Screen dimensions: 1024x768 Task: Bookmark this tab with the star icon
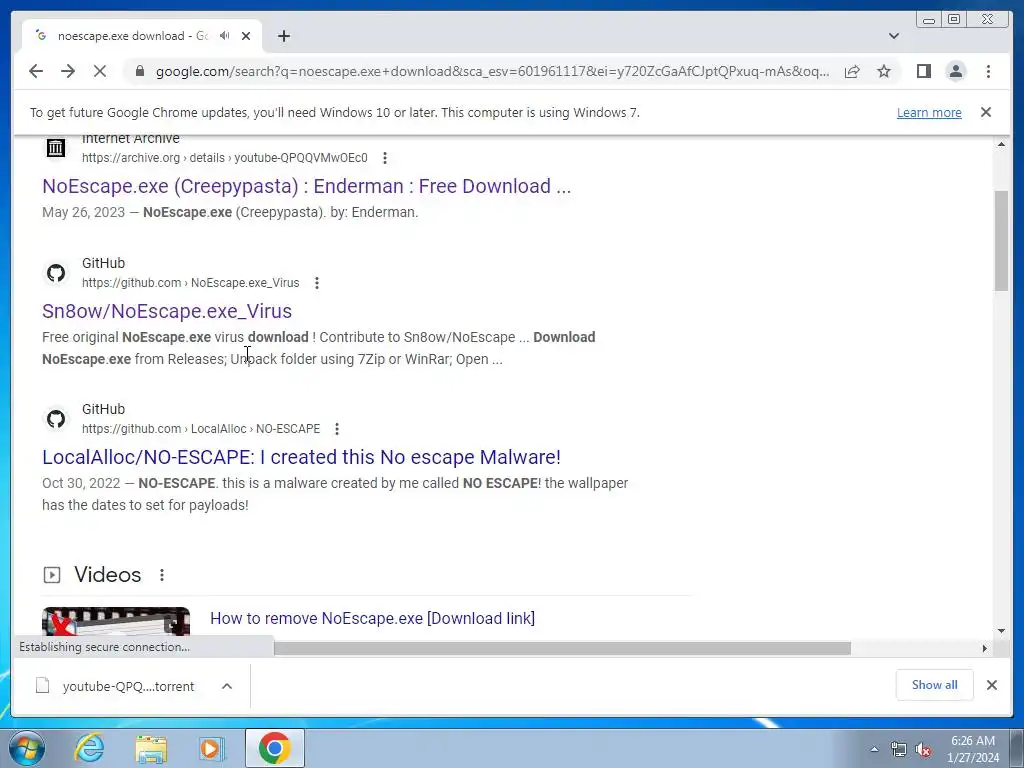click(884, 71)
